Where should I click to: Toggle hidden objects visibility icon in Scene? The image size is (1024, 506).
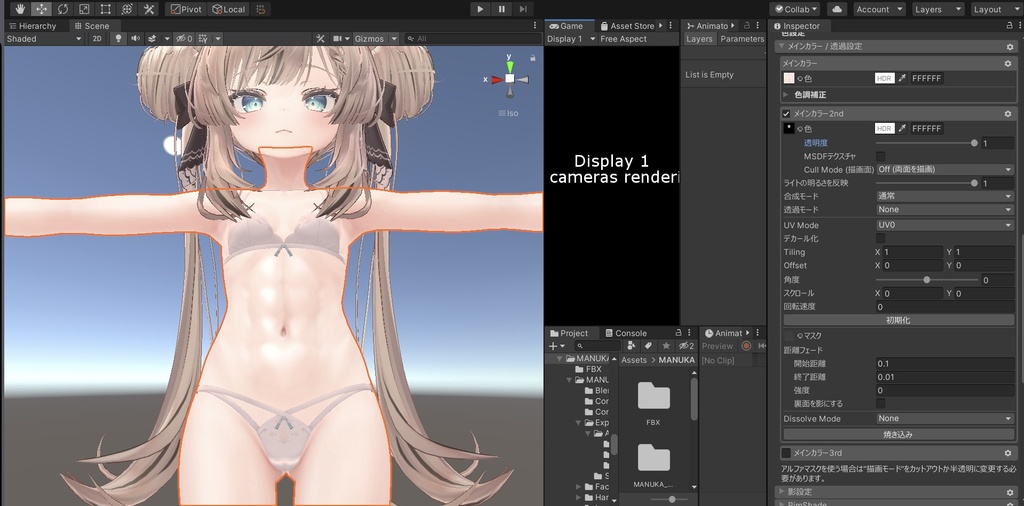[x=184, y=39]
